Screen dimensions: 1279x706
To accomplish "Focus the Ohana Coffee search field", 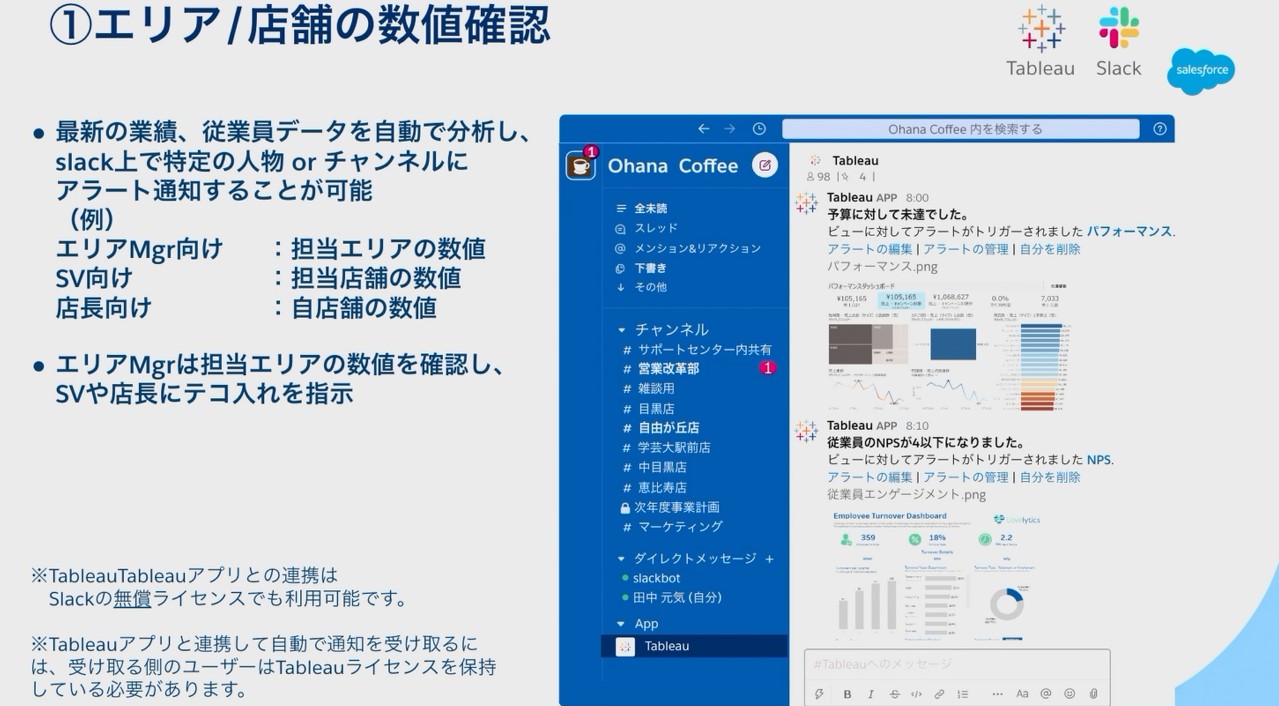I will point(960,129).
